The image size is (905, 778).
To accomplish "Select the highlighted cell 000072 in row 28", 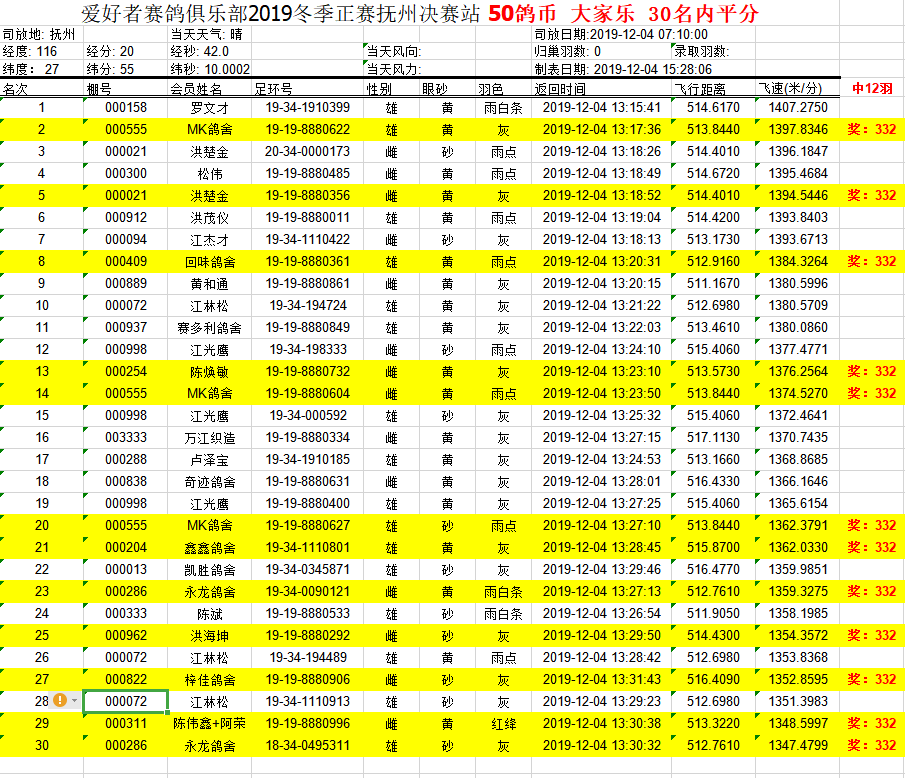I will (x=126, y=702).
